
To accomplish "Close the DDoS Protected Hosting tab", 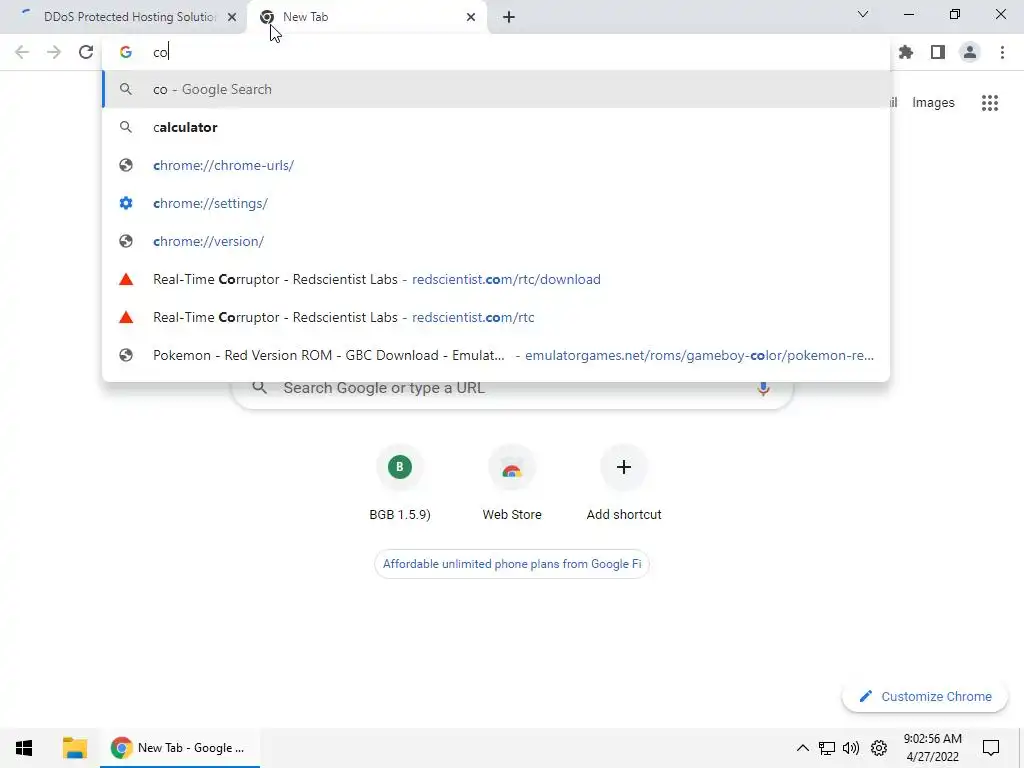I will pos(232,17).
